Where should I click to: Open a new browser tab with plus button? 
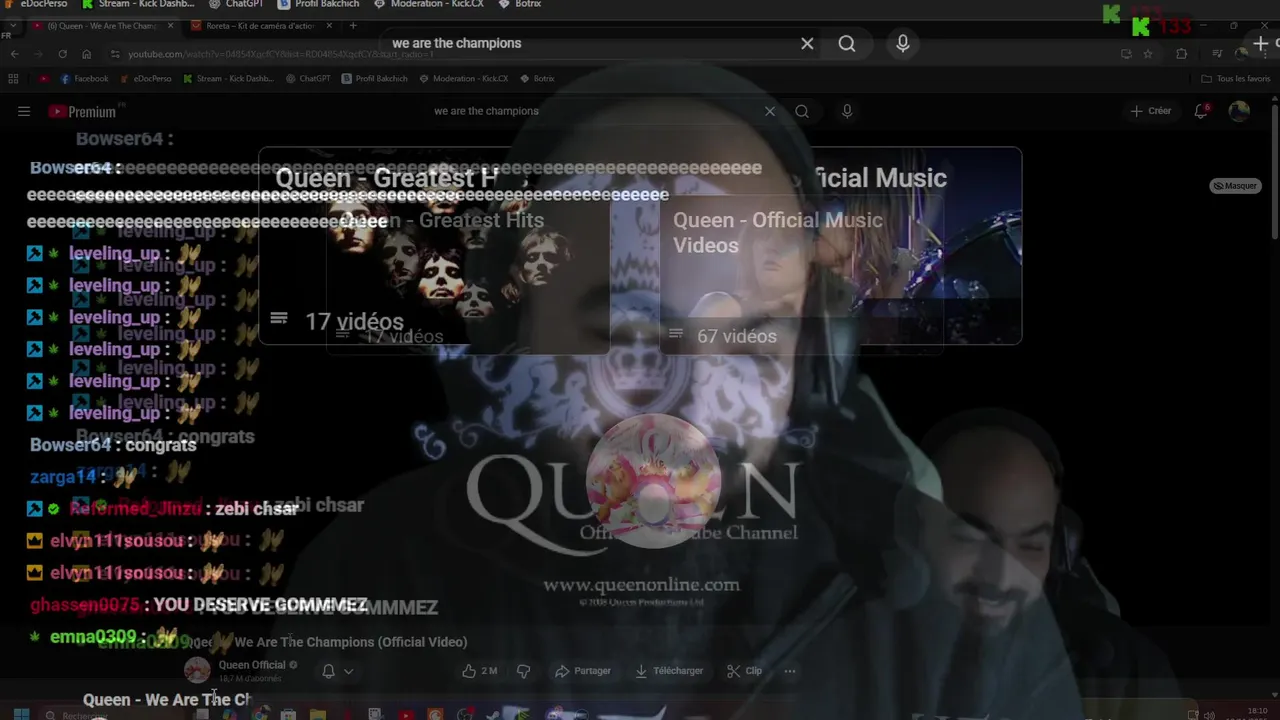click(x=352, y=26)
